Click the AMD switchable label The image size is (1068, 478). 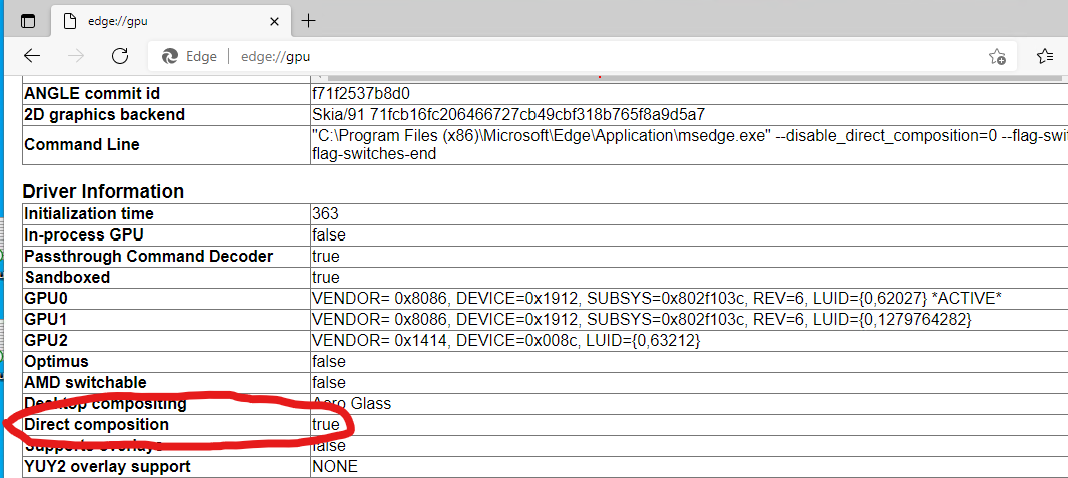click(x=85, y=382)
